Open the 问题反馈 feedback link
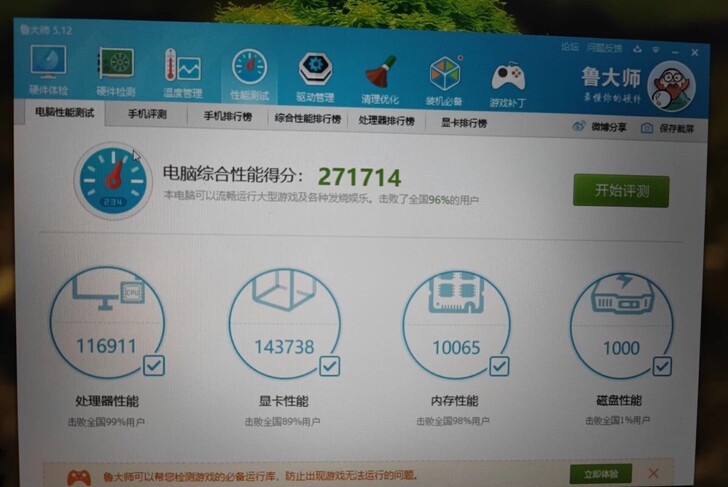Screen dimensions: 728x487 604,48
